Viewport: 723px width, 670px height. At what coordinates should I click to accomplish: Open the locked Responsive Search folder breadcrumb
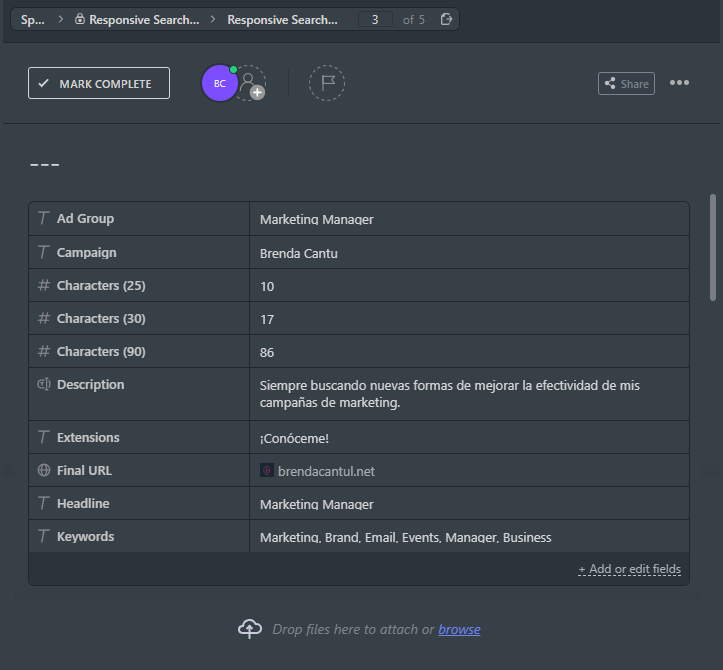(137, 19)
